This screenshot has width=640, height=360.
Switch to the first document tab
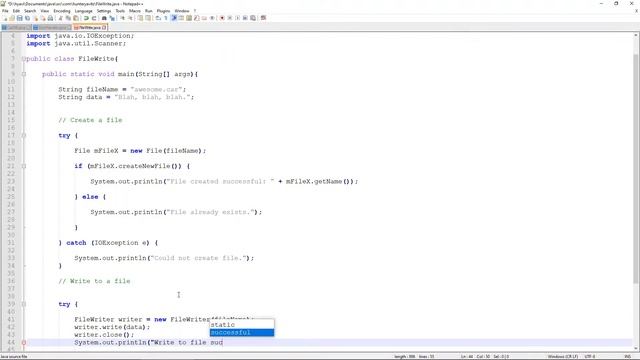coord(16,27)
